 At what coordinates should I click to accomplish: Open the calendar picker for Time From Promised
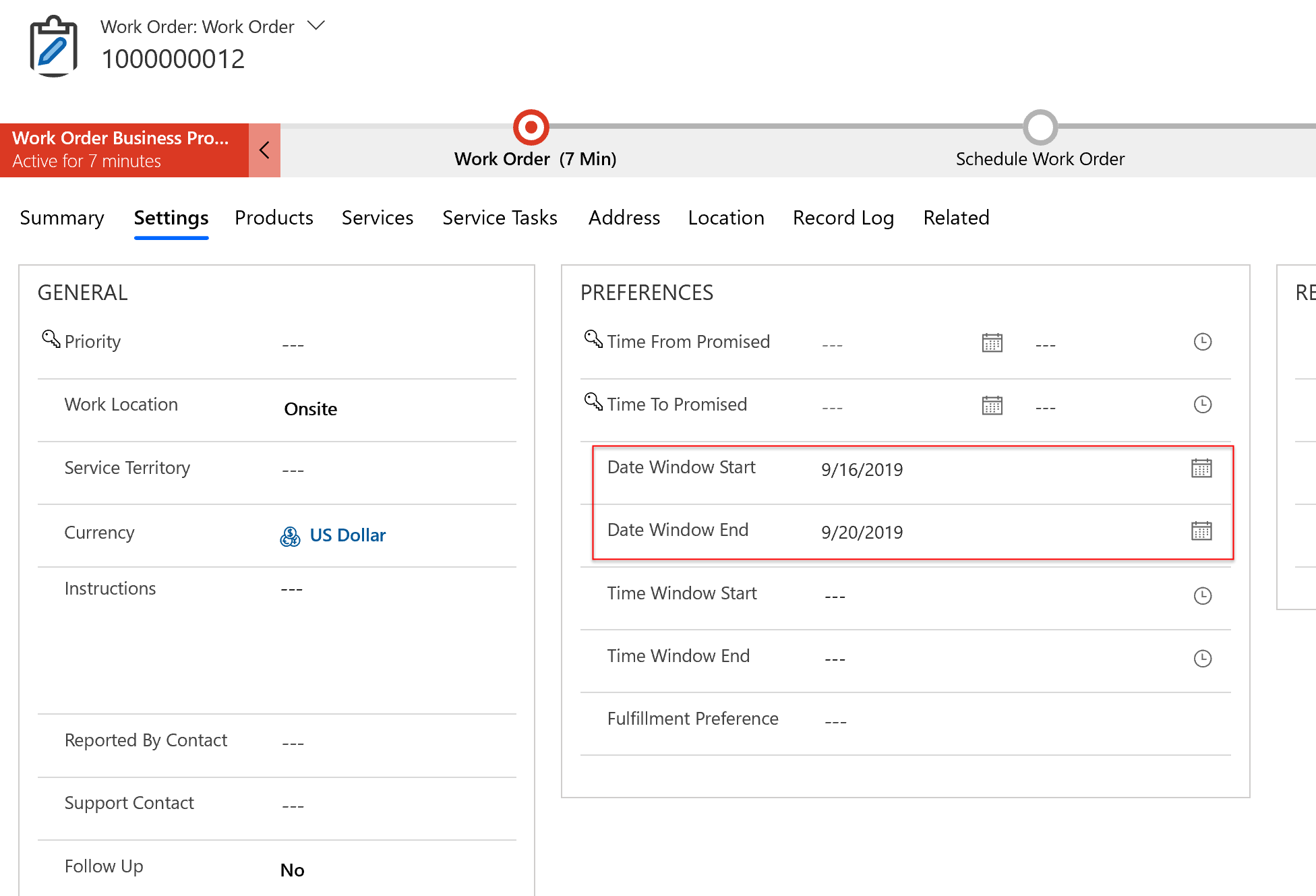[992, 342]
